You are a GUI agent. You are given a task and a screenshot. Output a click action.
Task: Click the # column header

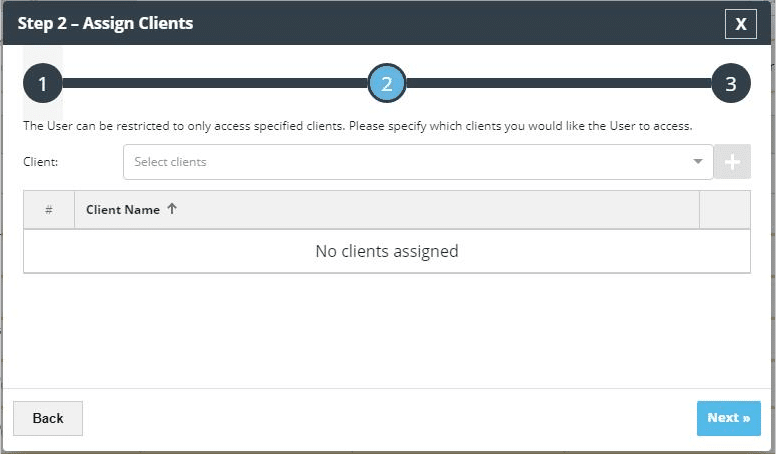pos(49,210)
